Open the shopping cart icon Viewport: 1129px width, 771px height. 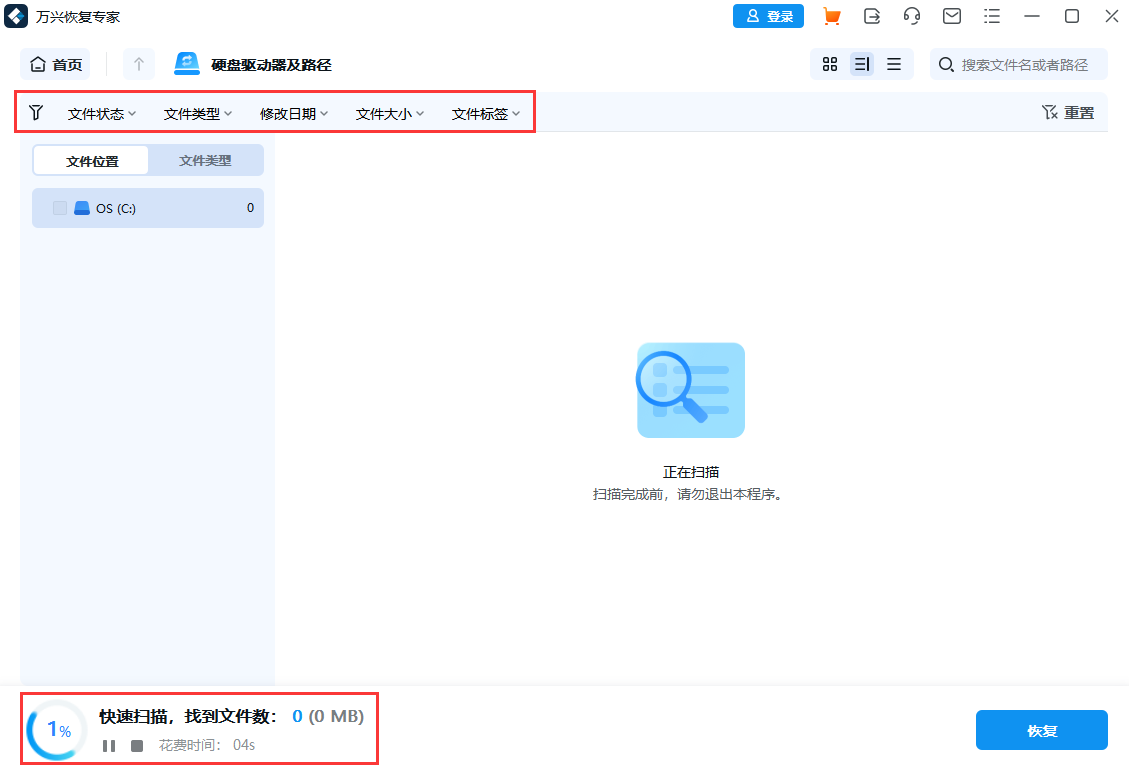pyautogui.click(x=831, y=16)
